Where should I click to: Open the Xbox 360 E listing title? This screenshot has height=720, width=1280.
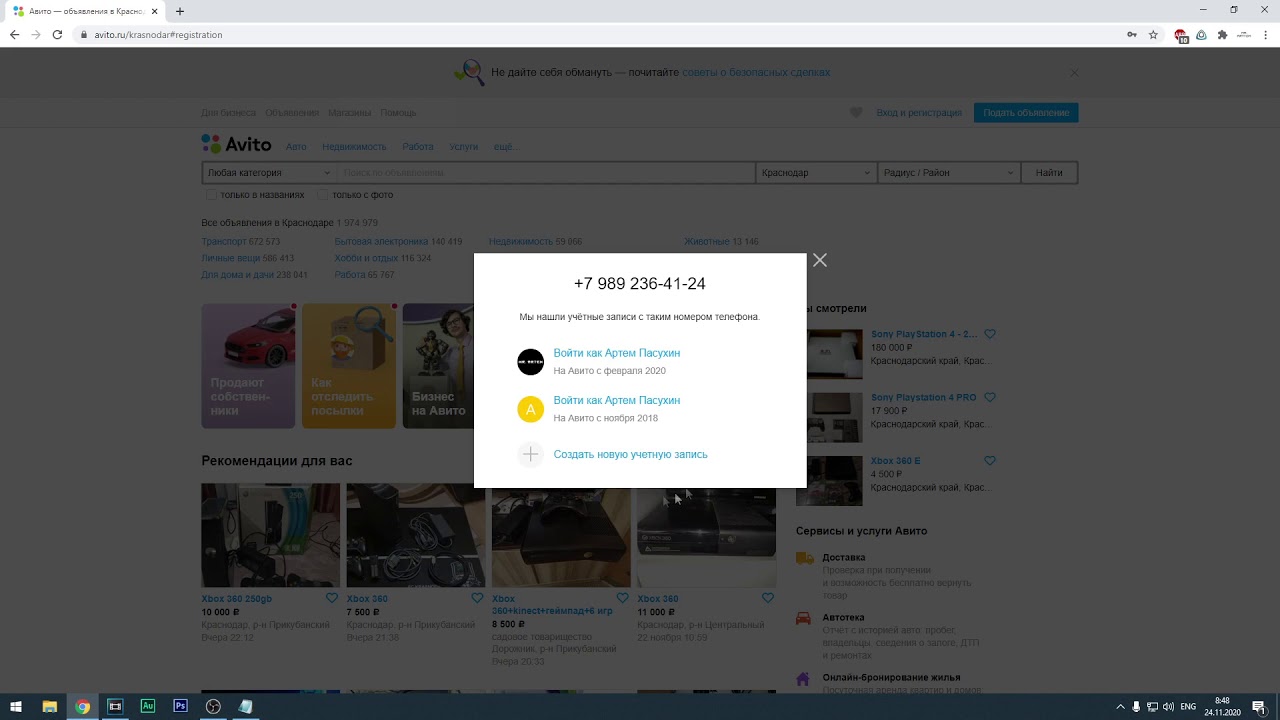896,461
